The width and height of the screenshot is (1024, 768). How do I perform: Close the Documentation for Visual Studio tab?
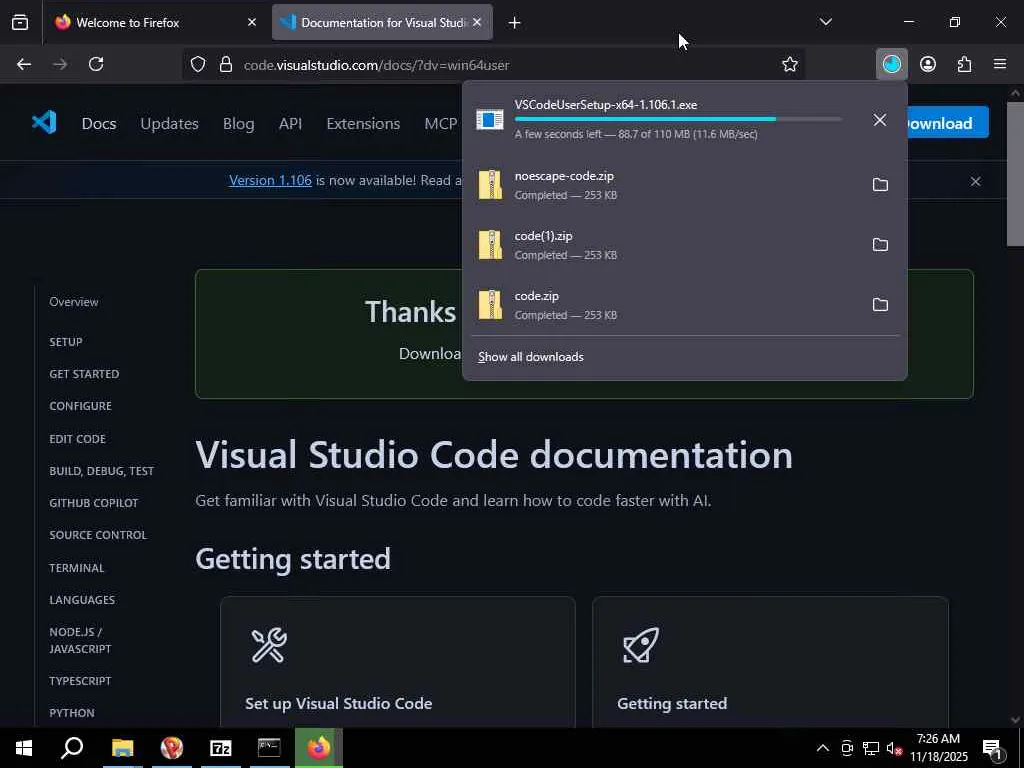click(477, 23)
